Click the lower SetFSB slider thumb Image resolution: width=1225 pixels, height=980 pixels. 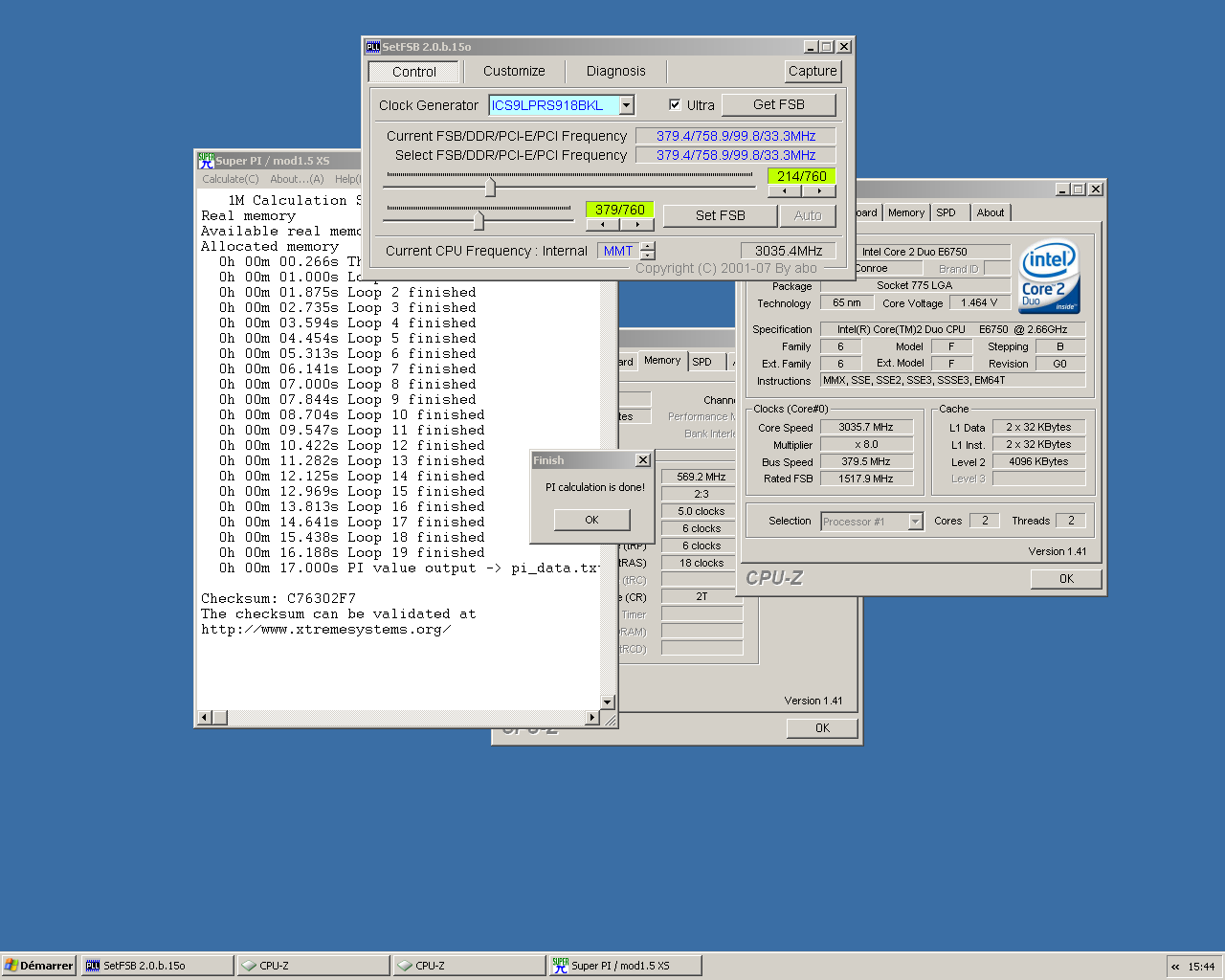coord(479,220)
